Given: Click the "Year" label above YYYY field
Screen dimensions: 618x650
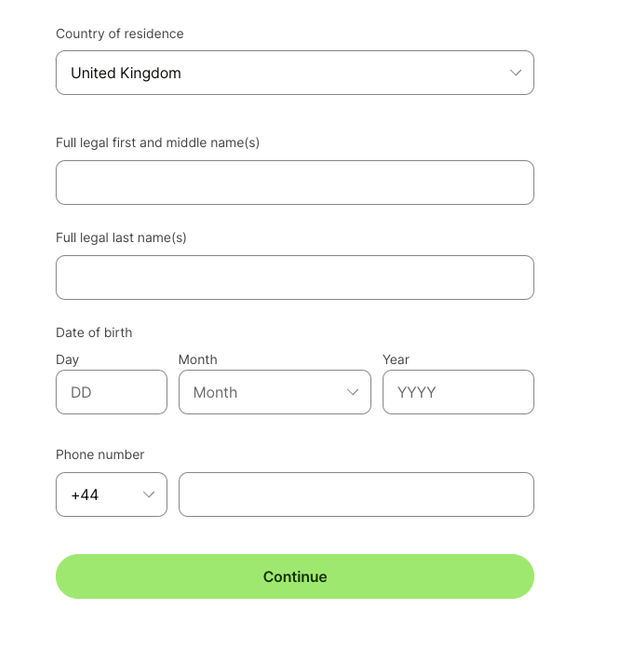Looking at the screenshot, I should pos(396,360).
